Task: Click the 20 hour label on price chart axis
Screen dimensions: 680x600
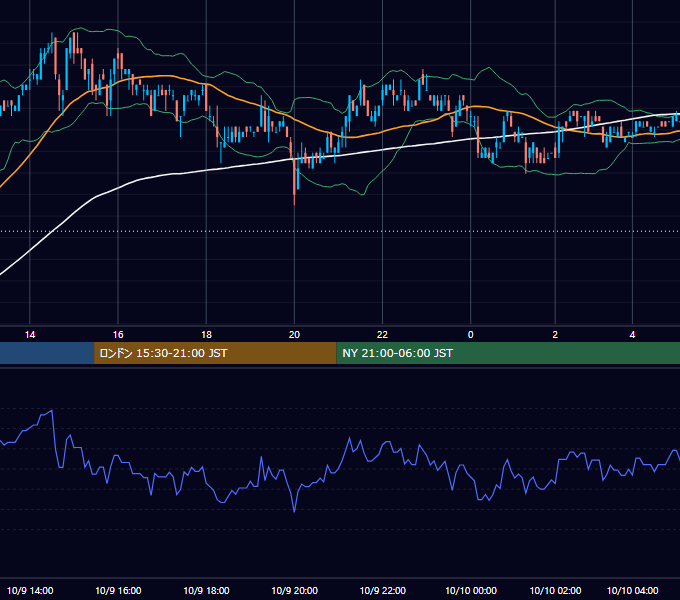Action: pos(294,335)
